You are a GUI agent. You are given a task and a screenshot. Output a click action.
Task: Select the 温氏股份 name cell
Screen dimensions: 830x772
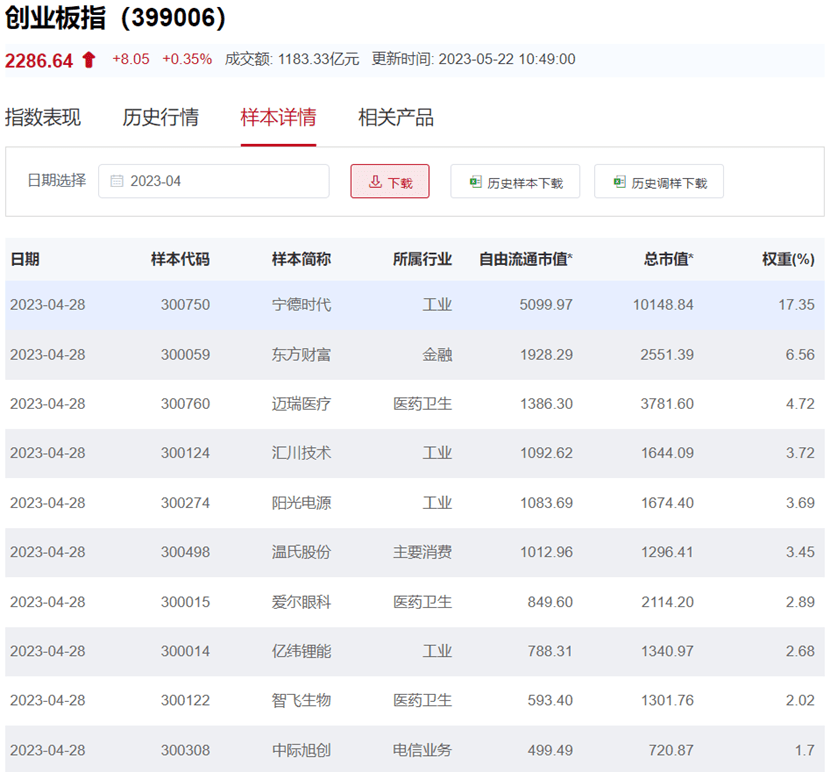301,552
